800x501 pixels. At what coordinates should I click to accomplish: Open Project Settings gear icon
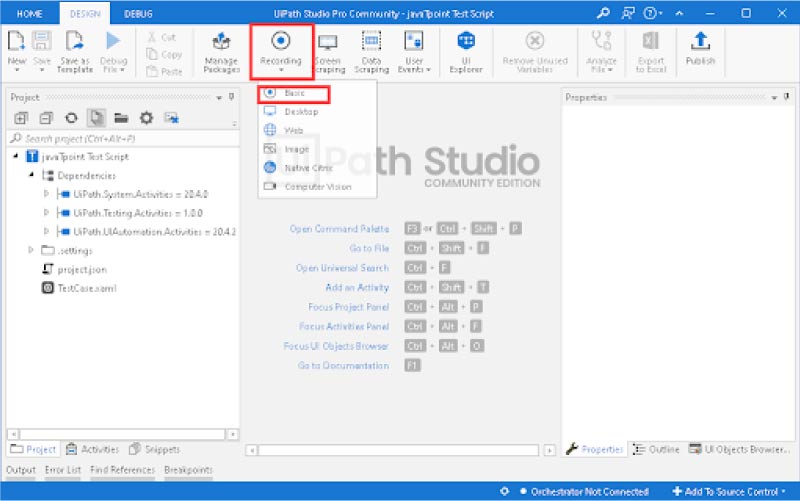click(x=146, y=118)
